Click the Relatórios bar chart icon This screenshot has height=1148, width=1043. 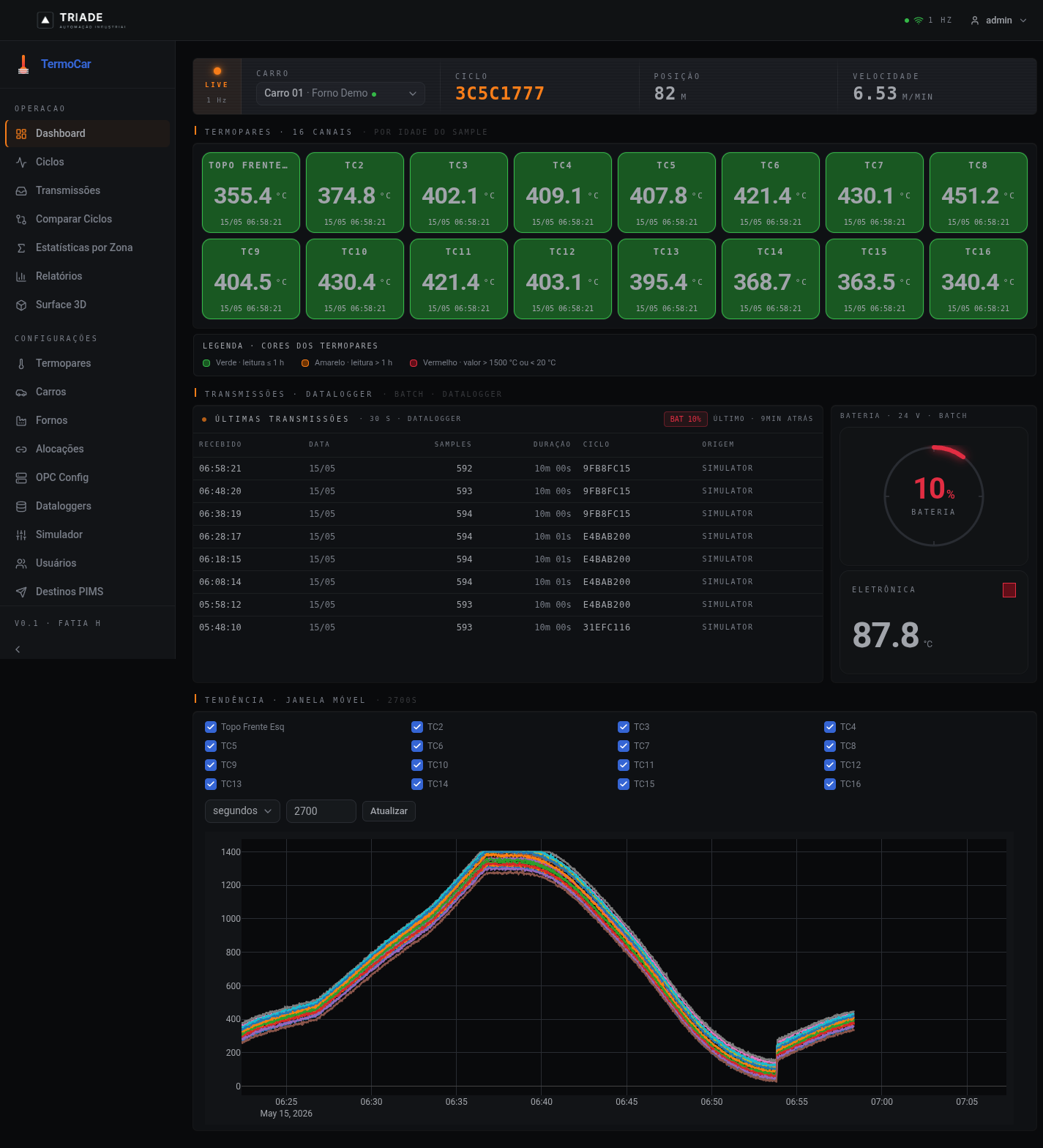click(x=21, y=276)
